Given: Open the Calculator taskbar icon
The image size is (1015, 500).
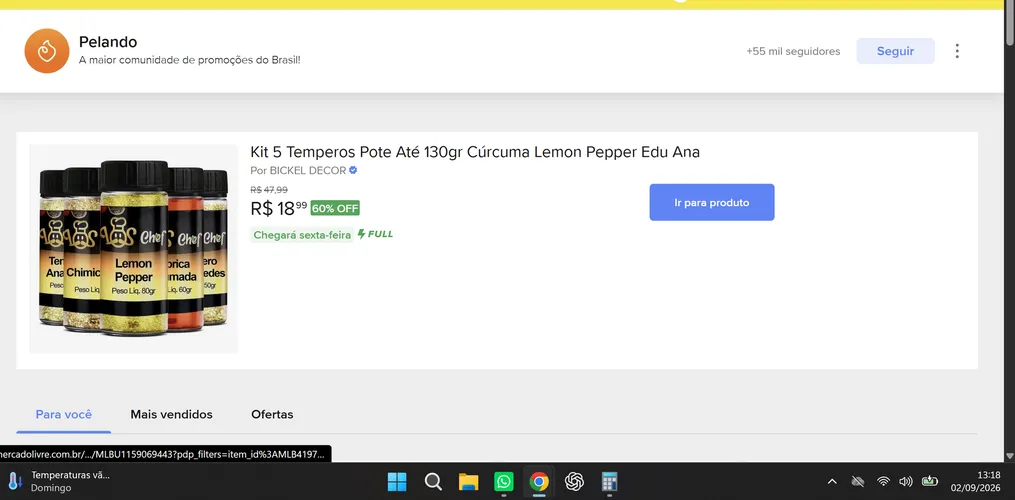Looking at the screenshot, I should (x=609, y=482).
